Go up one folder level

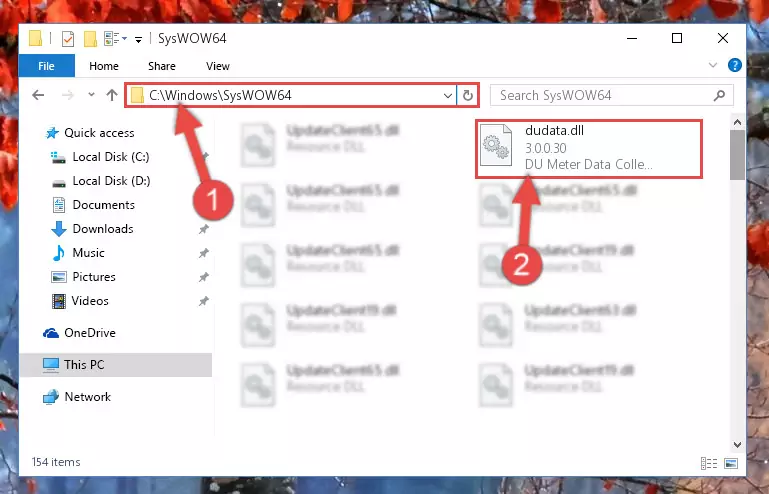[112, 95]
